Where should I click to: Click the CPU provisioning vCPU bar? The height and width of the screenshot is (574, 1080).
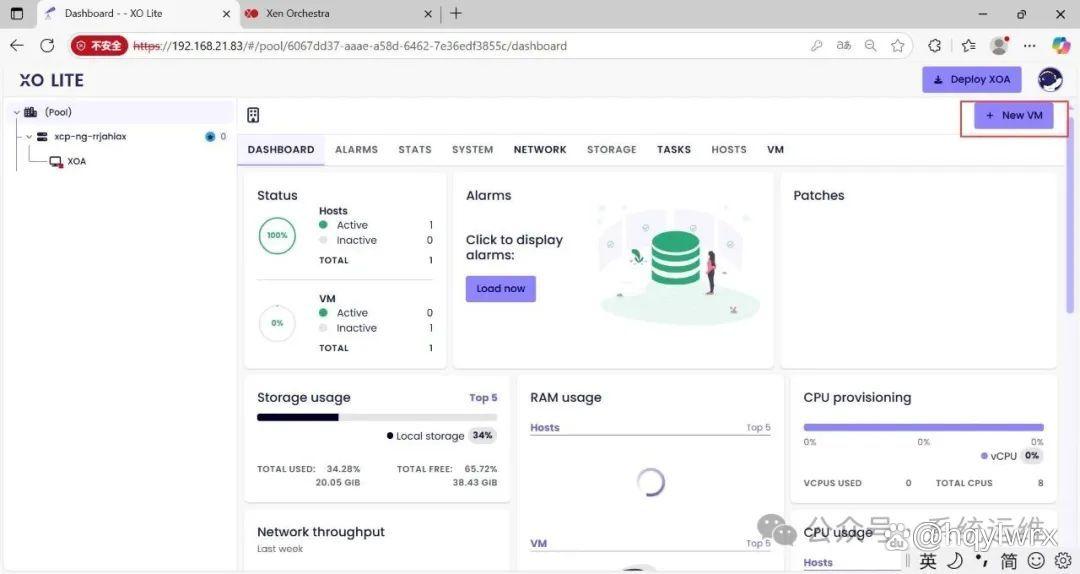coord(923,427)
